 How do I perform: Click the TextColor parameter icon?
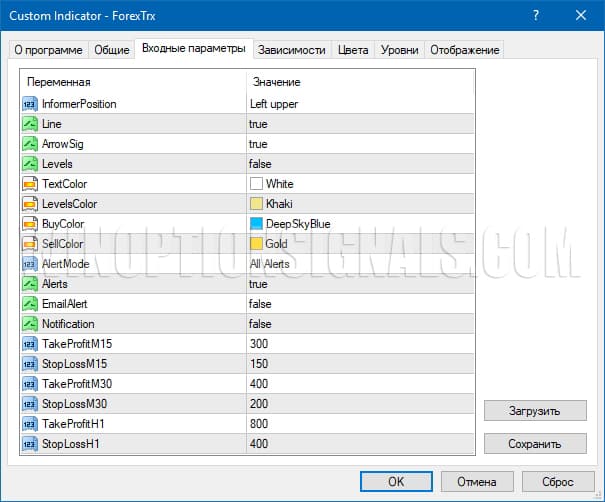point(29,184)
